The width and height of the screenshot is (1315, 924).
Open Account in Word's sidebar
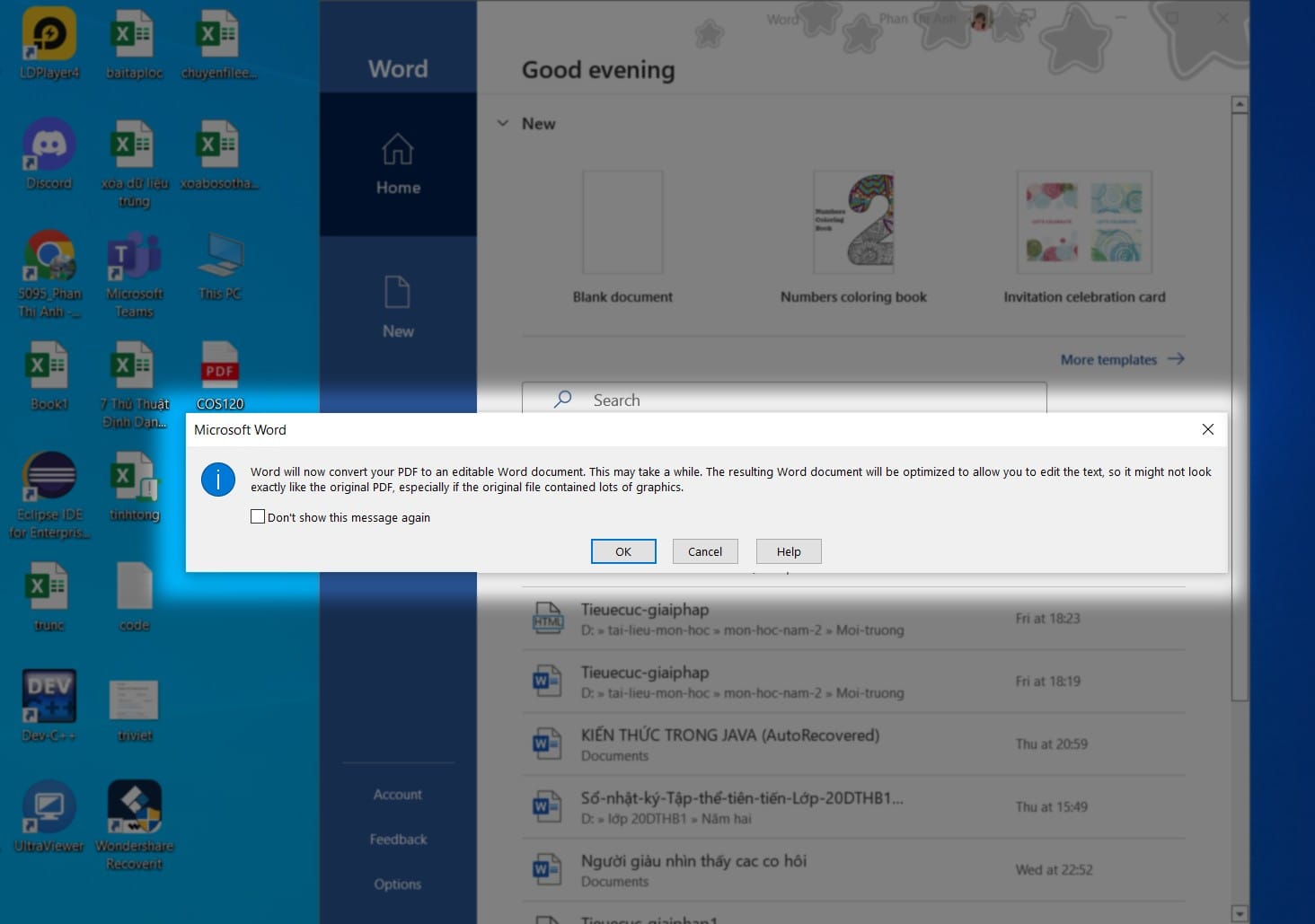click(x=398, y=795)
